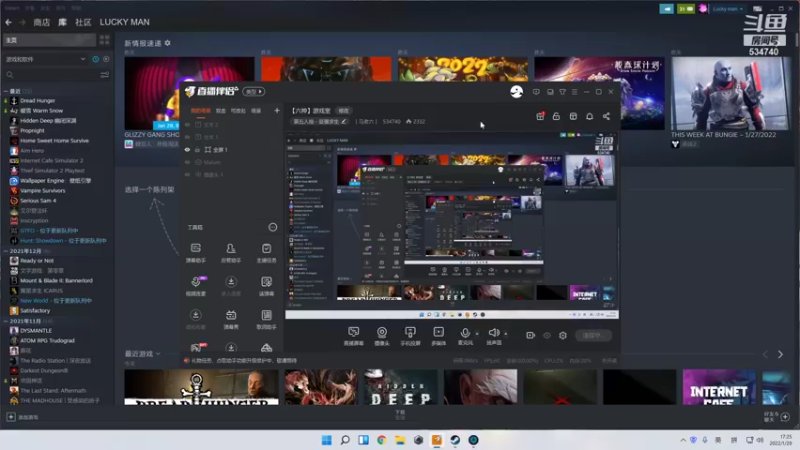
Task: Add 多媒体 multimedia source
Action: [x=438, y=336]
